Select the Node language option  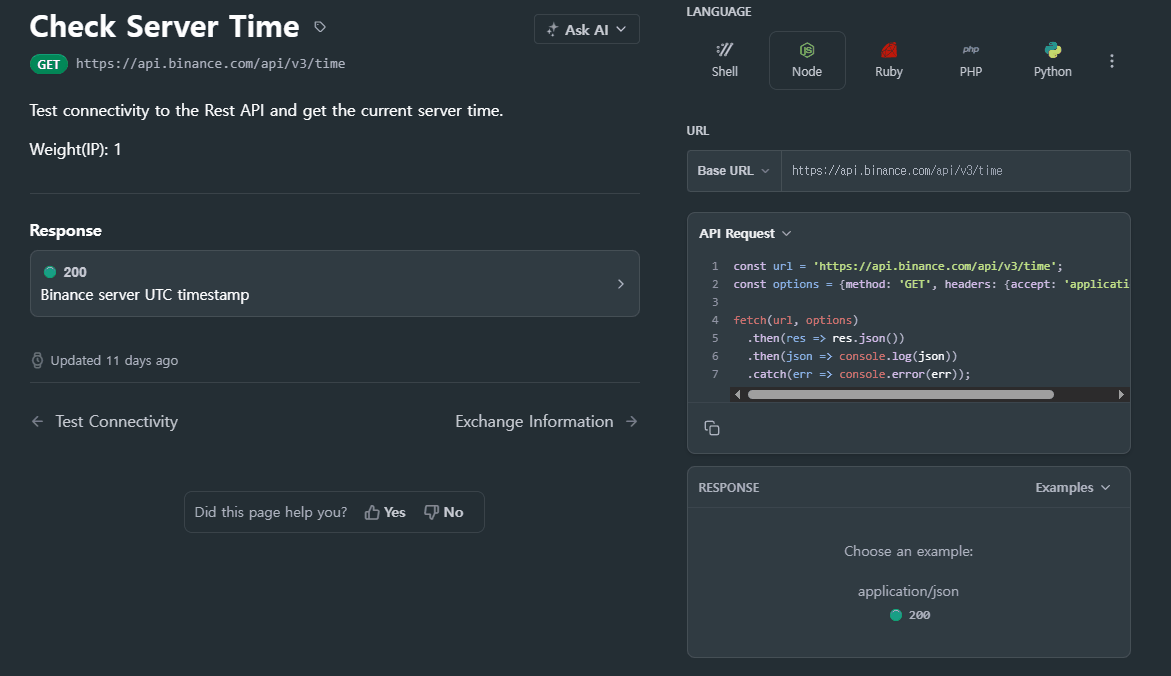(807, 60)
